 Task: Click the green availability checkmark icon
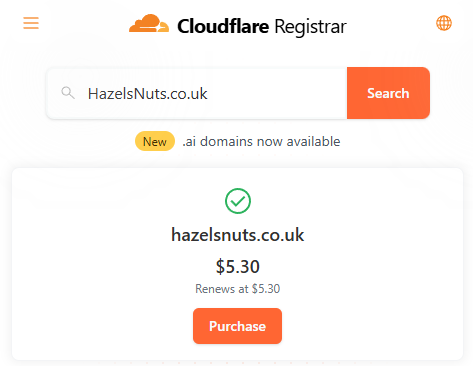(x=238, y=201)
